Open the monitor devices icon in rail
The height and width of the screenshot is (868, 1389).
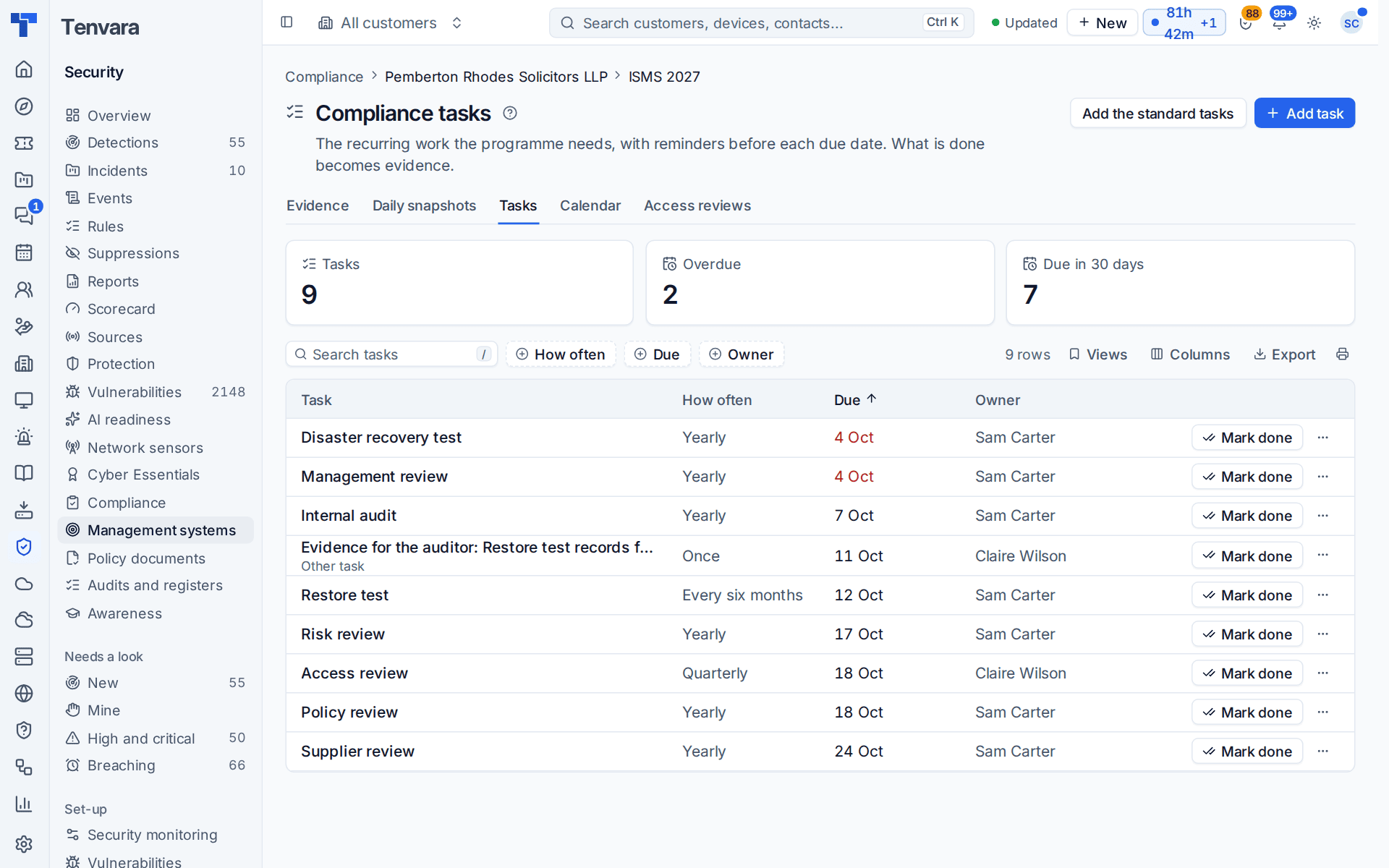click(x=24, y=400)
